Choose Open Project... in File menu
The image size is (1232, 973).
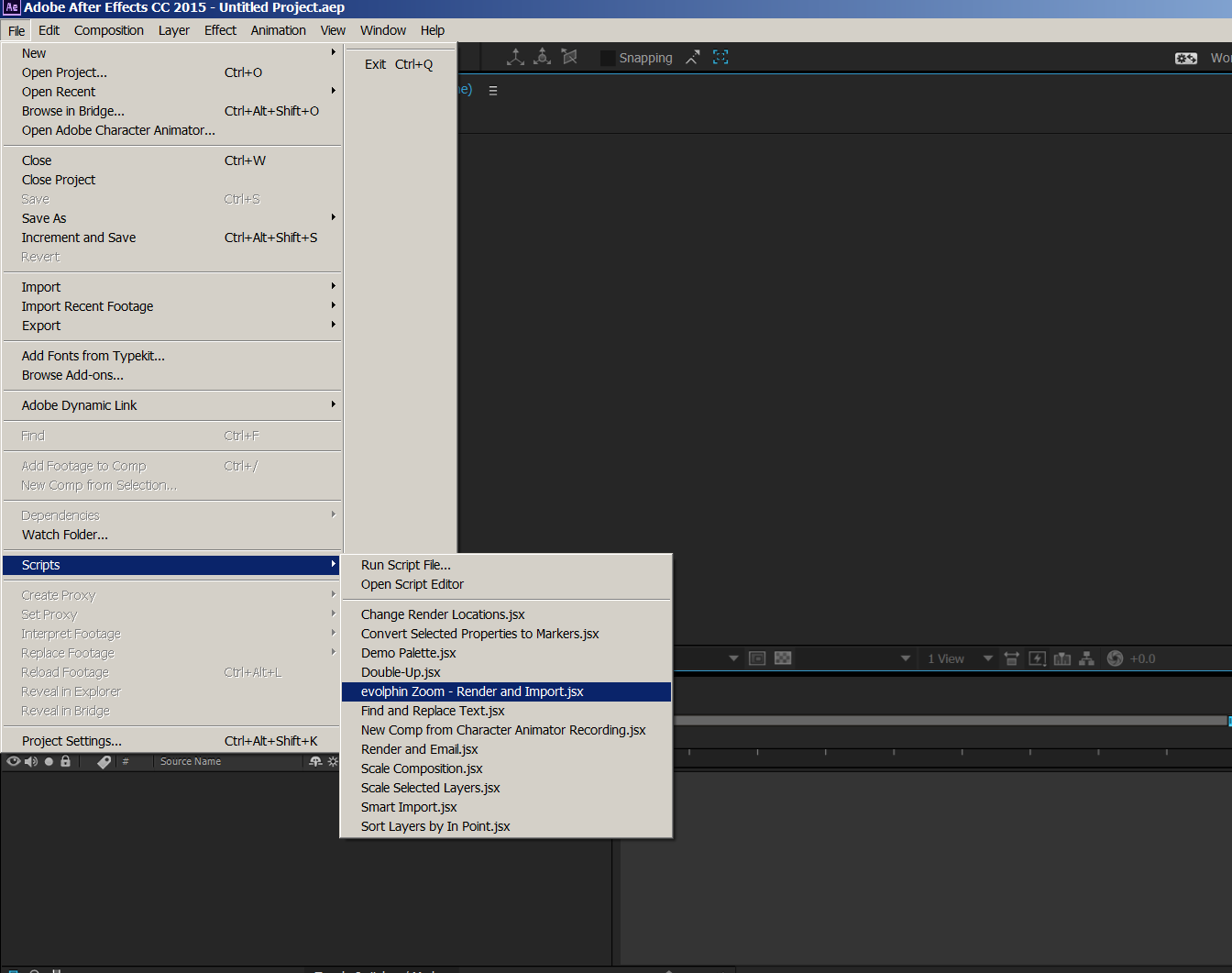click(x=171, y=72)
